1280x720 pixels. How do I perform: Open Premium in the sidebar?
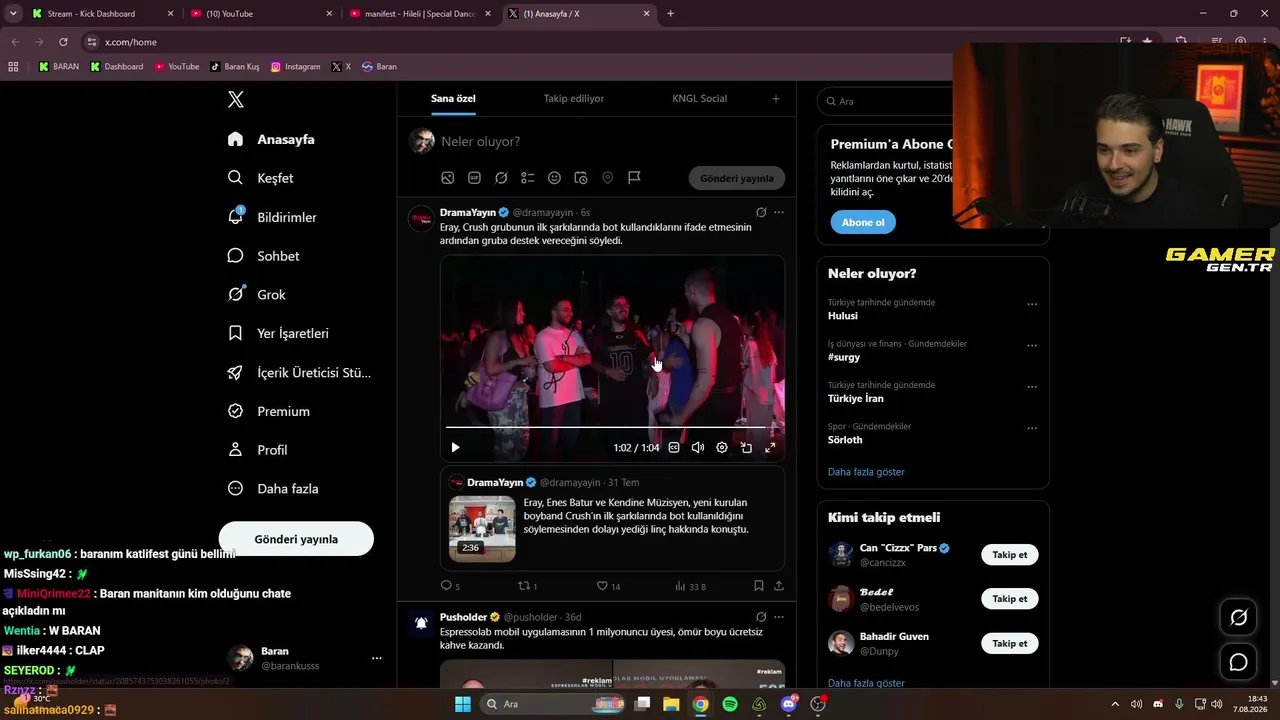pyautogui.click(x=268, y=411)
